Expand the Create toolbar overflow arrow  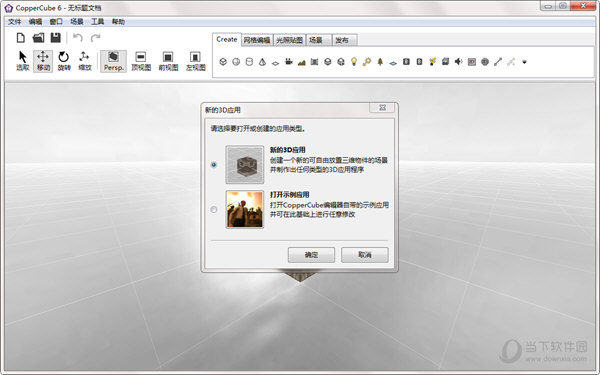coord(524,62)
